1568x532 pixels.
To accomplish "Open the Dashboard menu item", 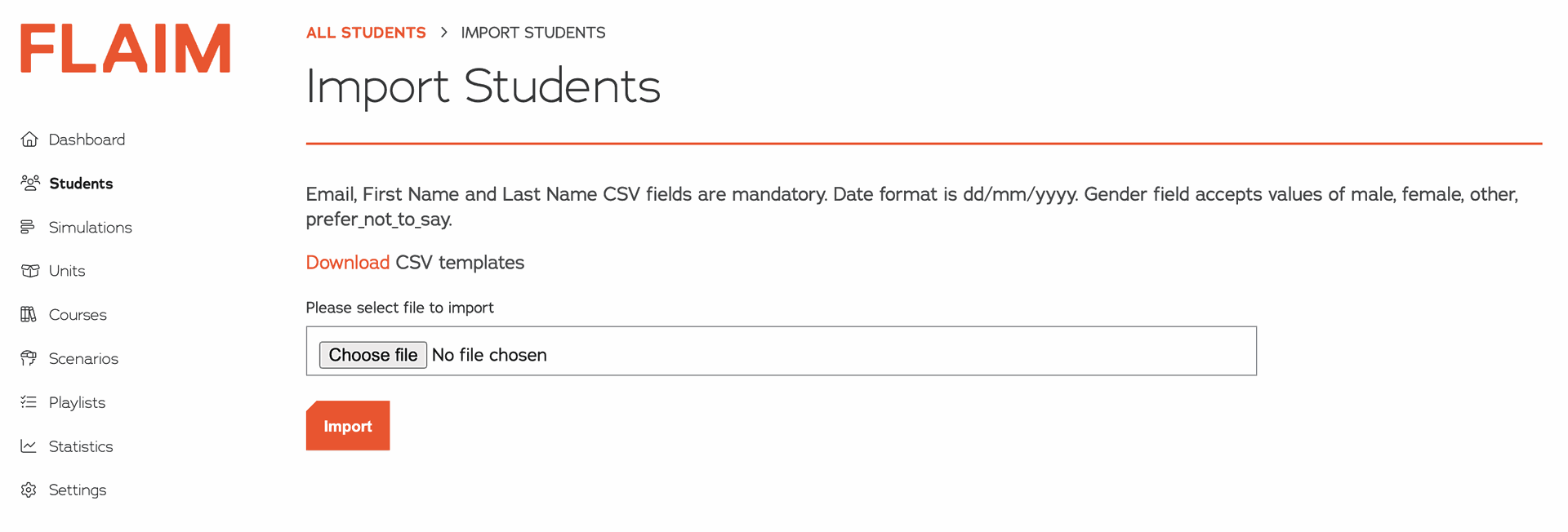I will [87, 140].
